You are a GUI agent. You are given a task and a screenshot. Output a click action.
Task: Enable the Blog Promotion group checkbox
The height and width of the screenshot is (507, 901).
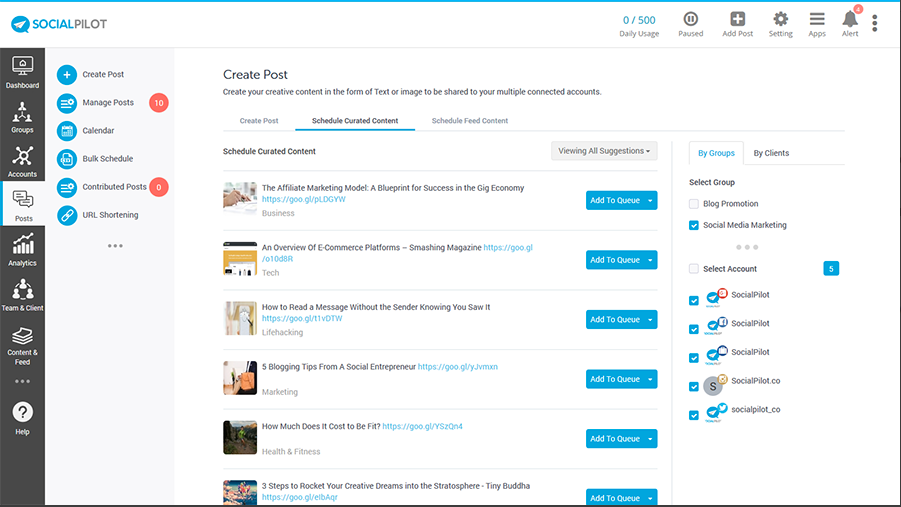click(x=694, y=204)
